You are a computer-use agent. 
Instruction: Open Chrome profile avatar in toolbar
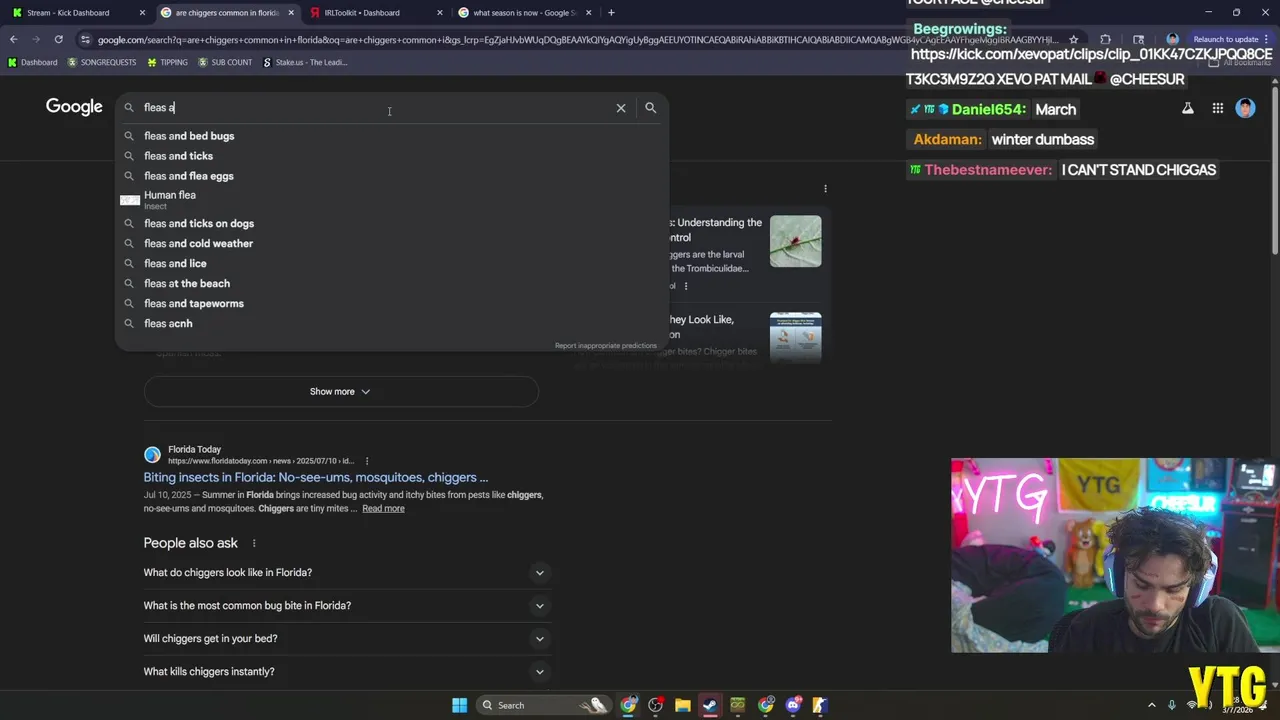(x=1173, y=40)
